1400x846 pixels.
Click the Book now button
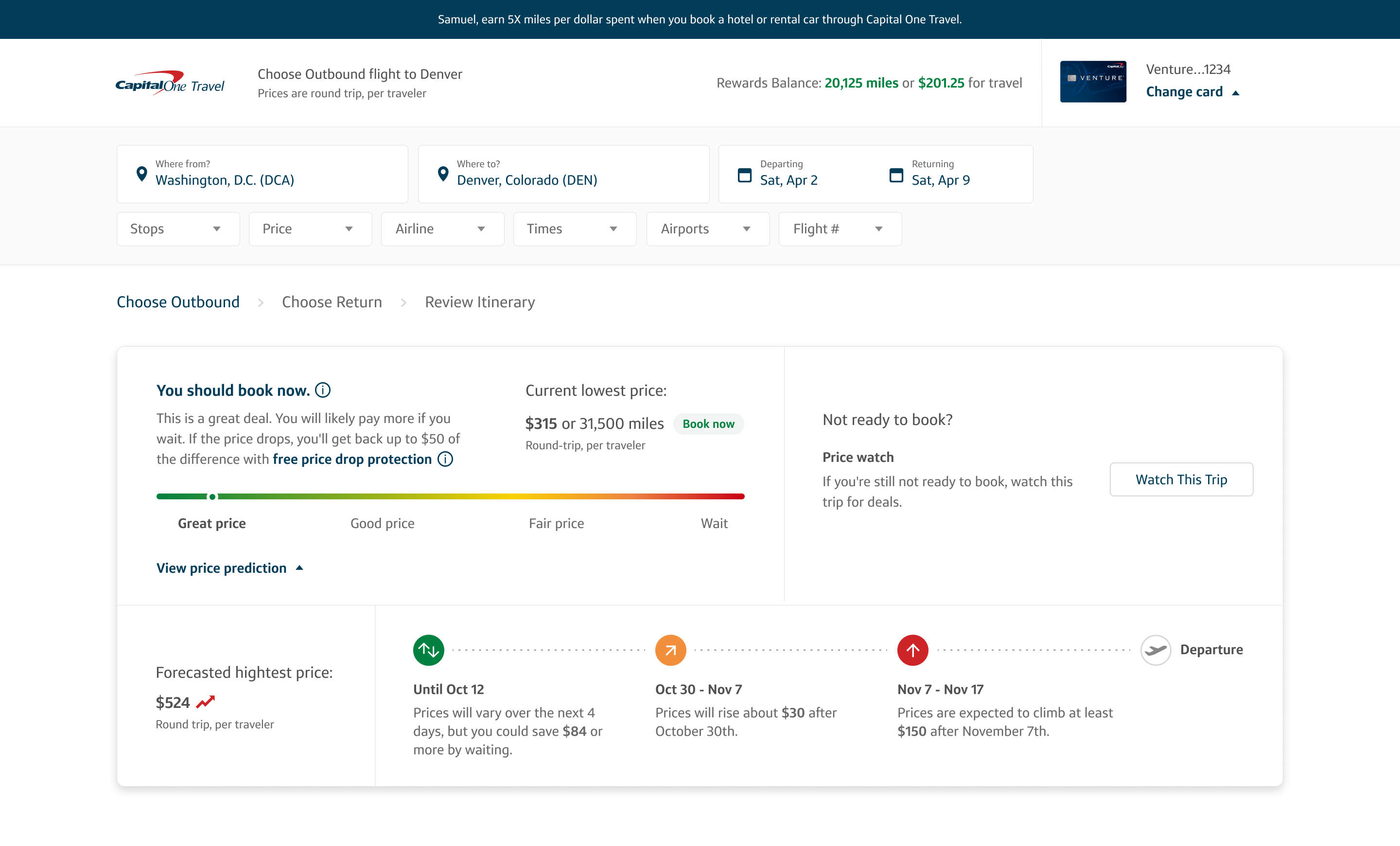(x=707, y=422)
